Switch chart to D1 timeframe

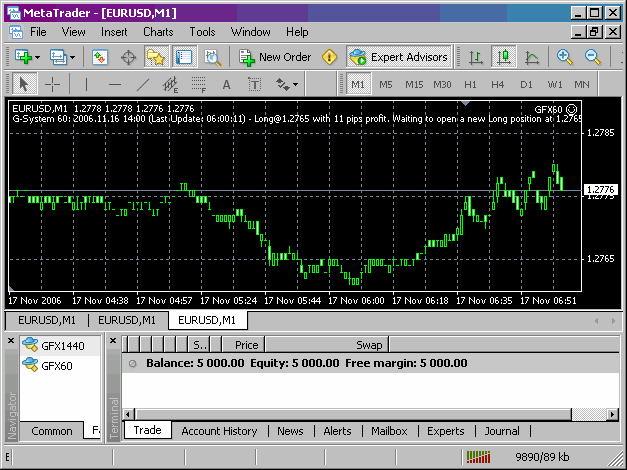[x=526, y=84]
